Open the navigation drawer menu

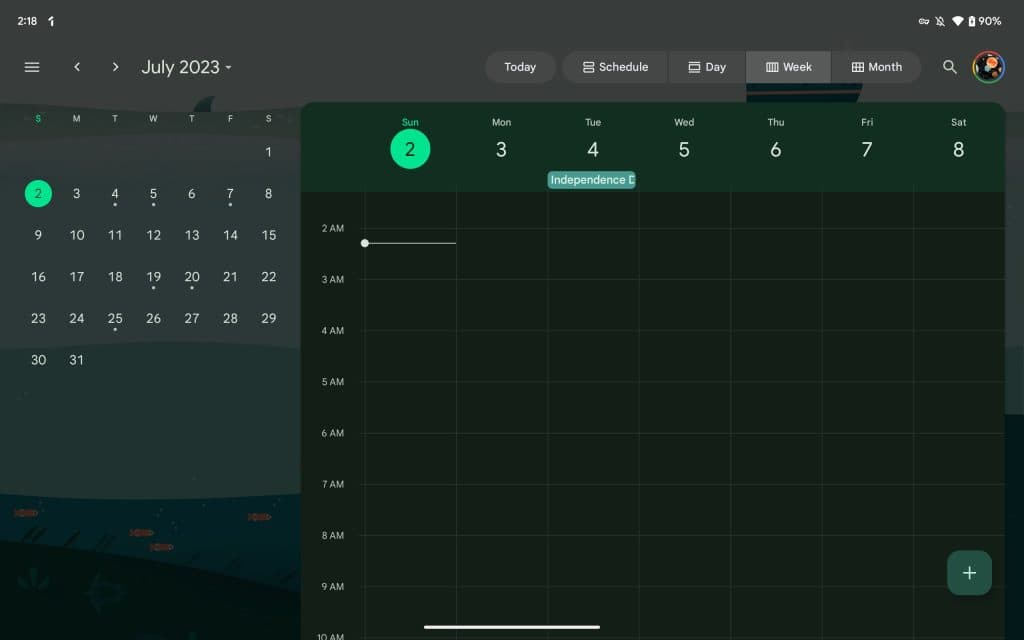pyautogui.click(x=31, y=67)
